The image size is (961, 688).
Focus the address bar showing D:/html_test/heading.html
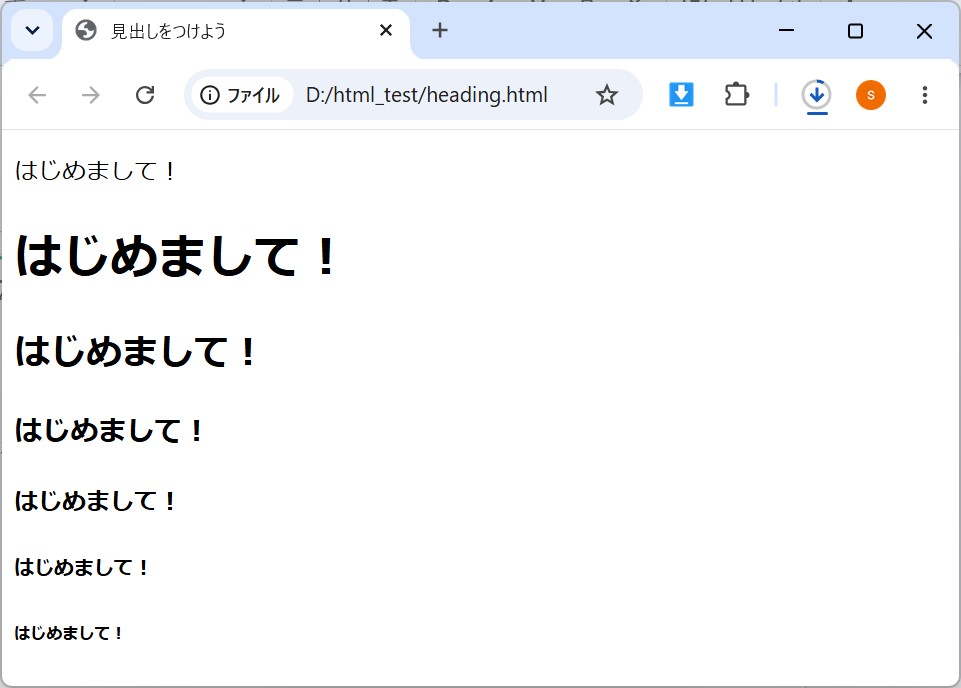[x=427, y=95]
